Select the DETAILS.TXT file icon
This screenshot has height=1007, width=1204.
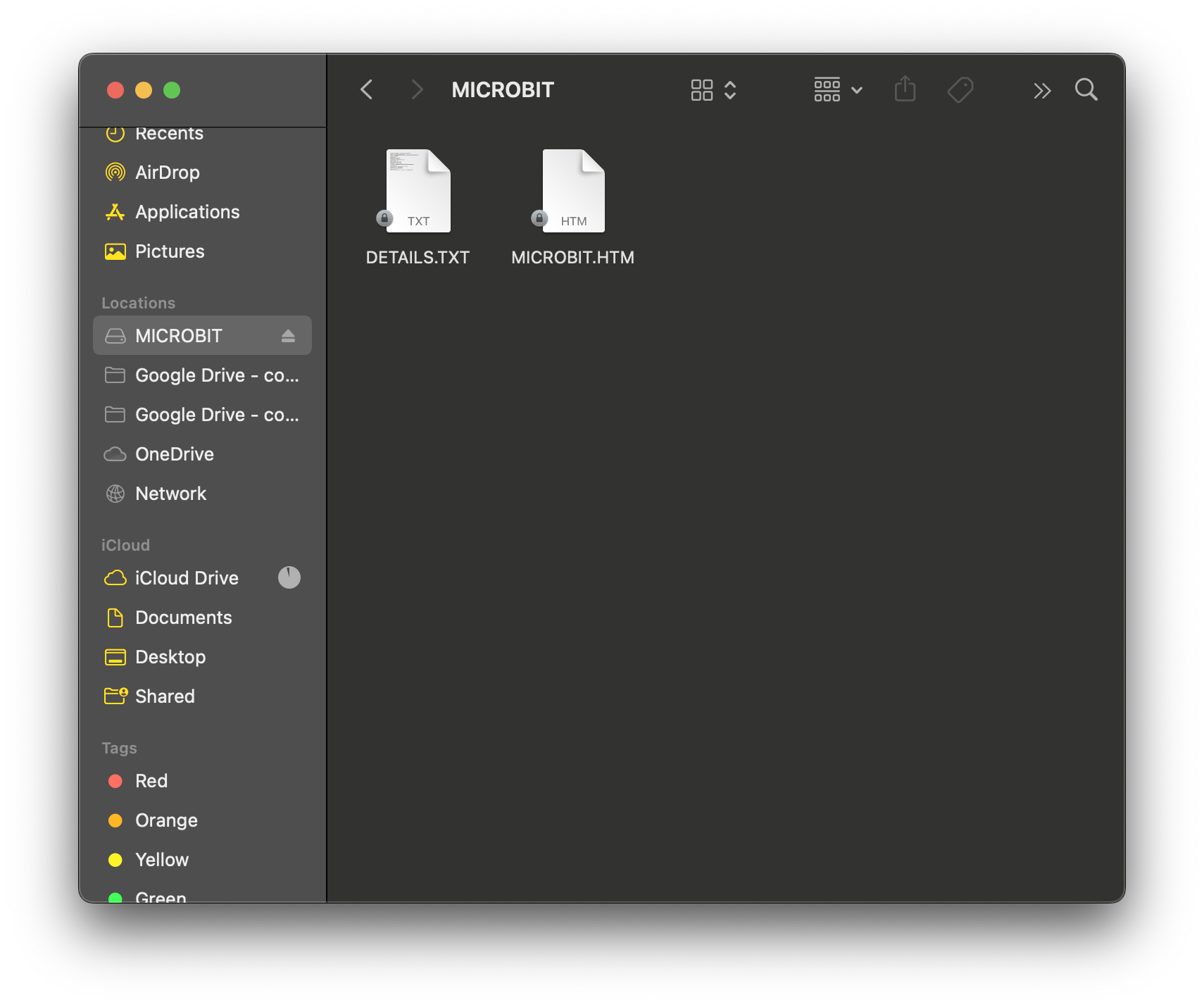[418, 191]
